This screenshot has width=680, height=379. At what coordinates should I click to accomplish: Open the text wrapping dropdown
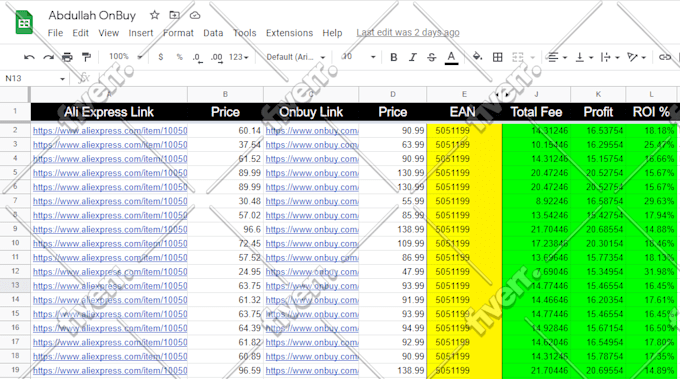coord(610,57)
